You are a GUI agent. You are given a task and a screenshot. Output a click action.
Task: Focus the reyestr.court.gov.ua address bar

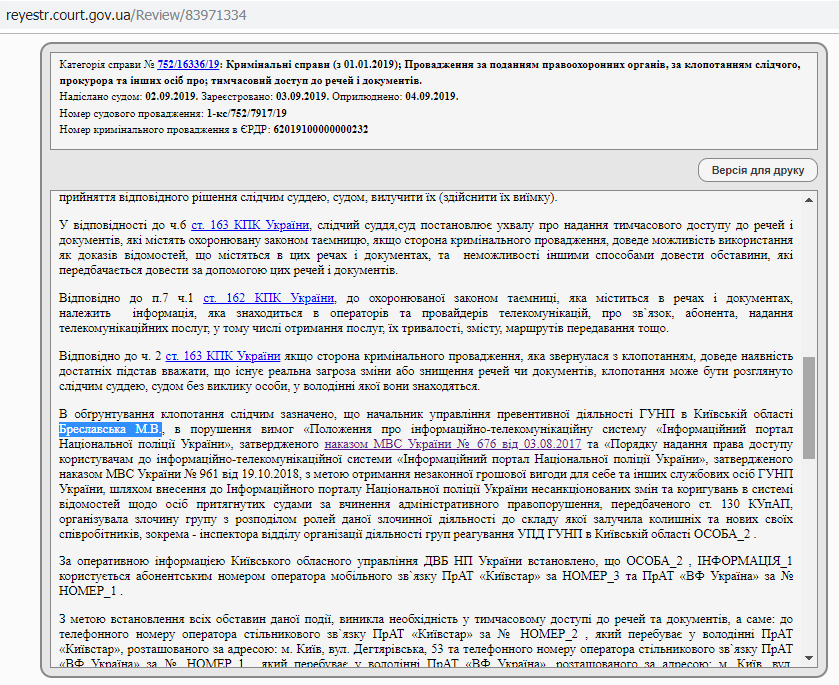[x=127, y=16]
